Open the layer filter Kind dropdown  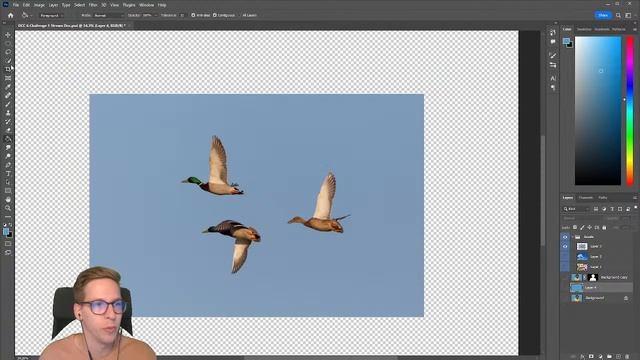(x=577, y=209)
